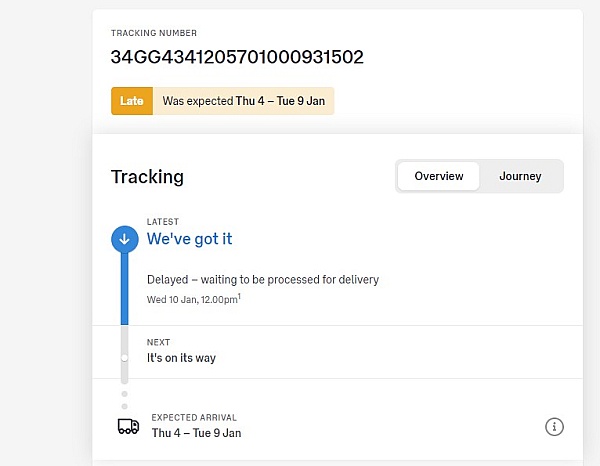
Task: Click the grey dotted timeline segment above the truck
Action: 124,399
